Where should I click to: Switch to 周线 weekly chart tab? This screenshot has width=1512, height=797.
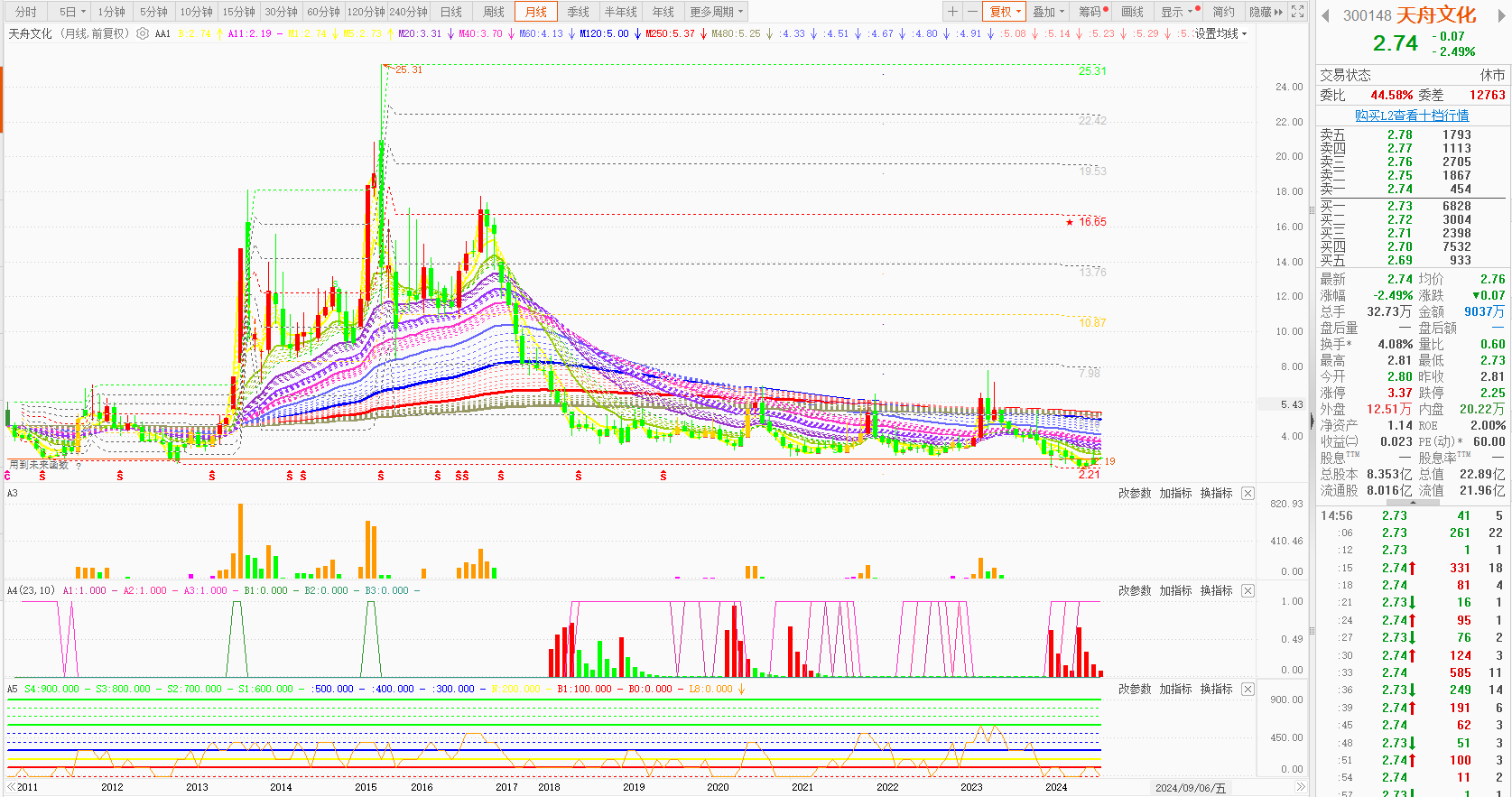coord(493,12)
